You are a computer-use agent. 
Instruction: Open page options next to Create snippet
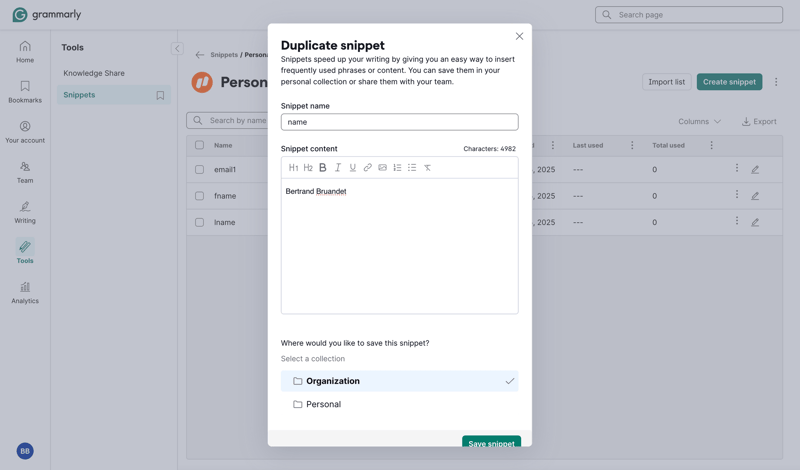(x=776, y=82)
